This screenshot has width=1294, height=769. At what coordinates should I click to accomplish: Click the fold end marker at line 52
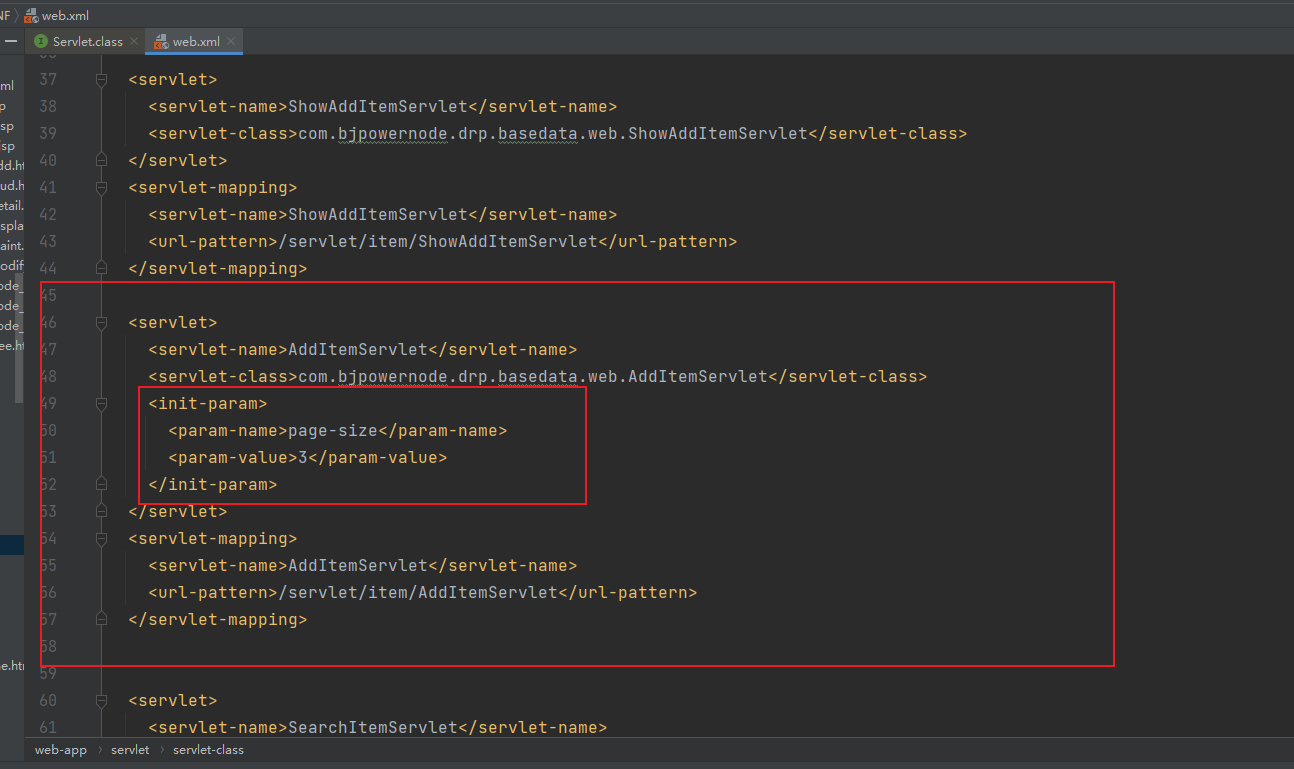point(101,485)
